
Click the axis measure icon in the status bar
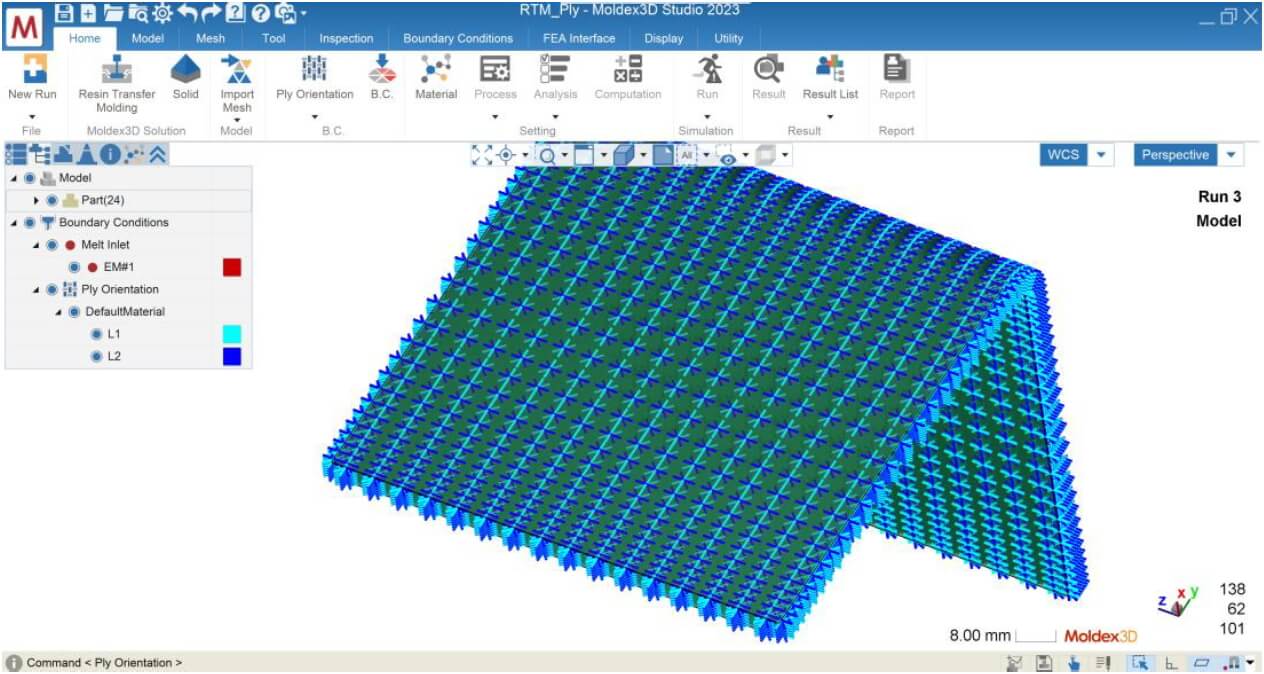click(x=1170, y=663)
